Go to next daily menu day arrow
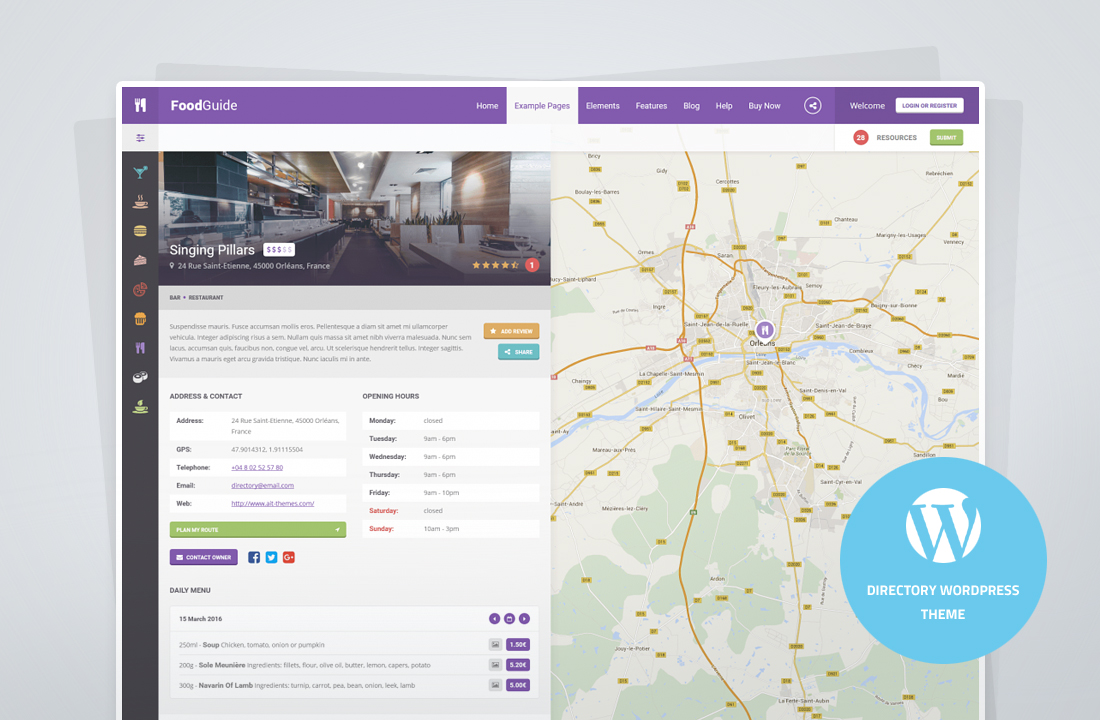Image resolution: width=1100 pixels, height=720 pixels. pyautogui.click(x=524, y=618)
